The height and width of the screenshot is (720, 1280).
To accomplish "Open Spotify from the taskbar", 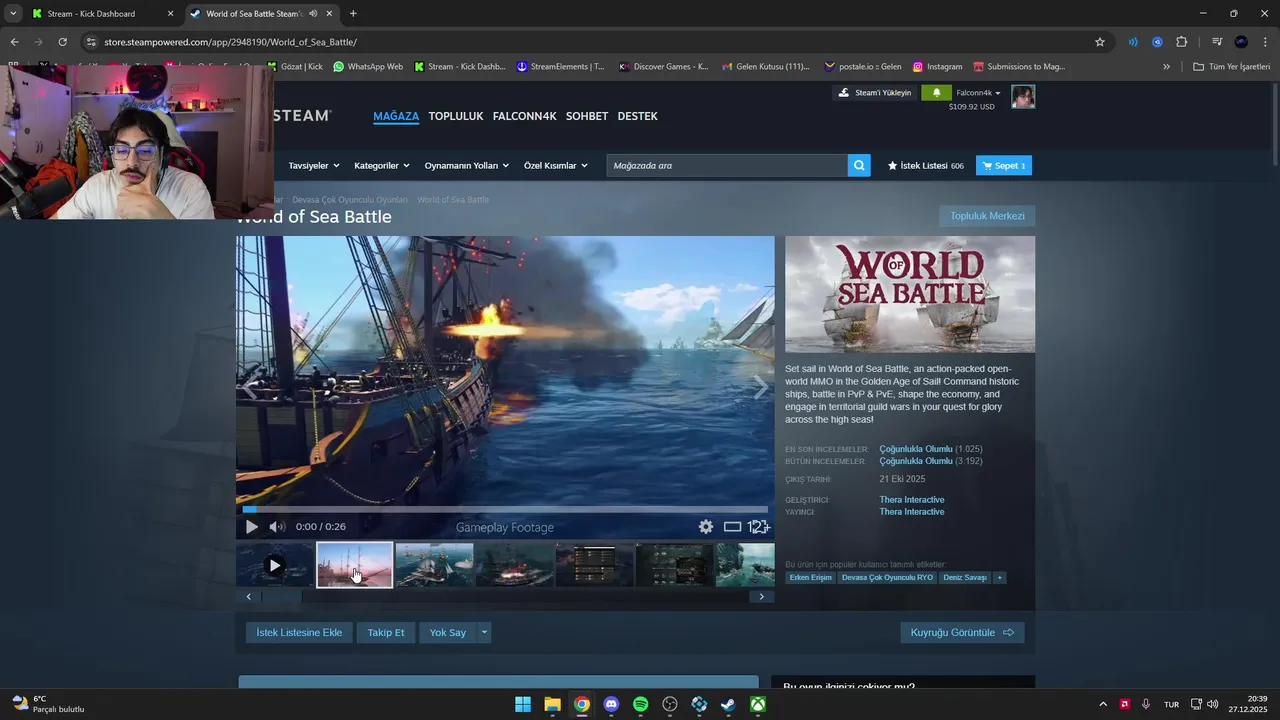I will coord(641,704).
